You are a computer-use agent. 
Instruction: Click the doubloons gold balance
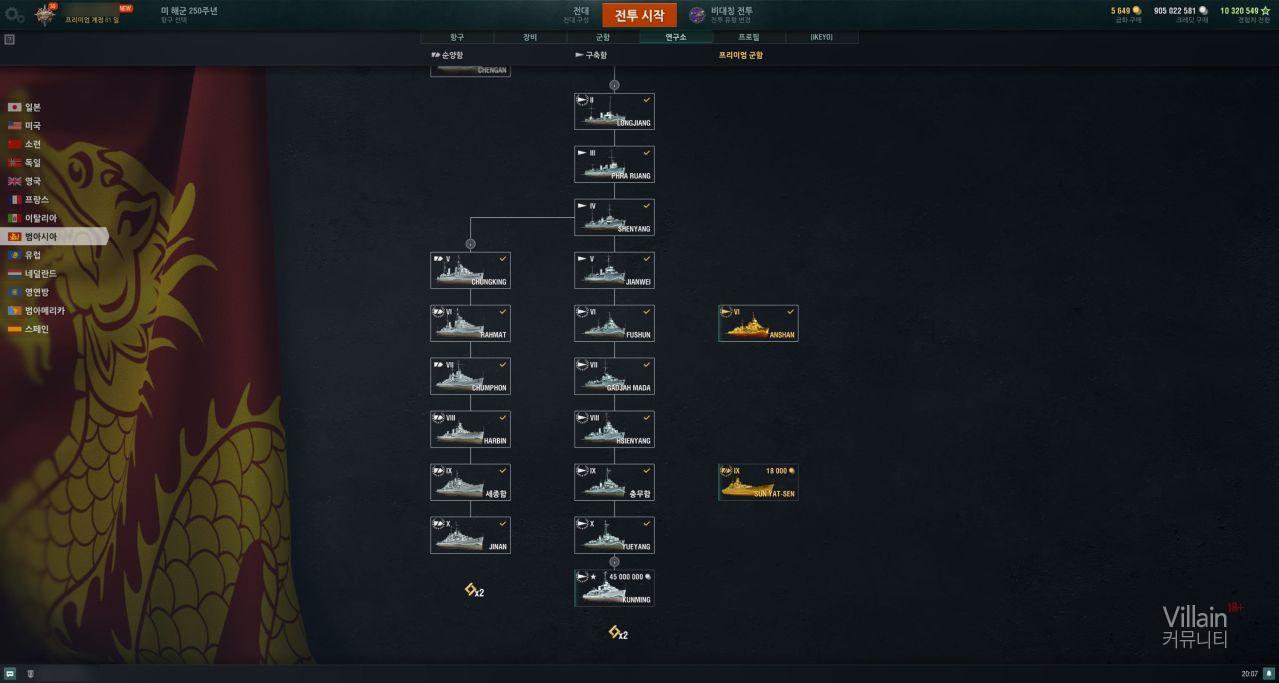click(1126, 11)
